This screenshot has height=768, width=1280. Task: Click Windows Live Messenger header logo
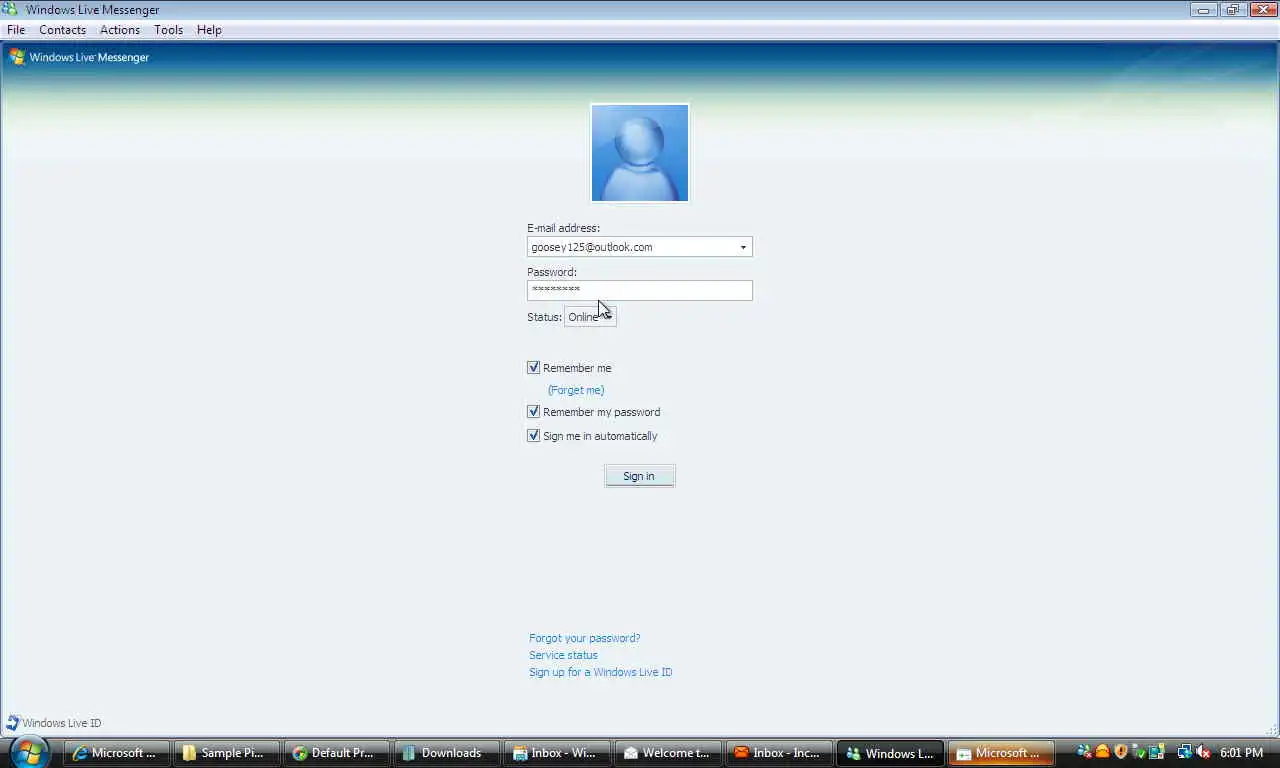tap(80, 57)
